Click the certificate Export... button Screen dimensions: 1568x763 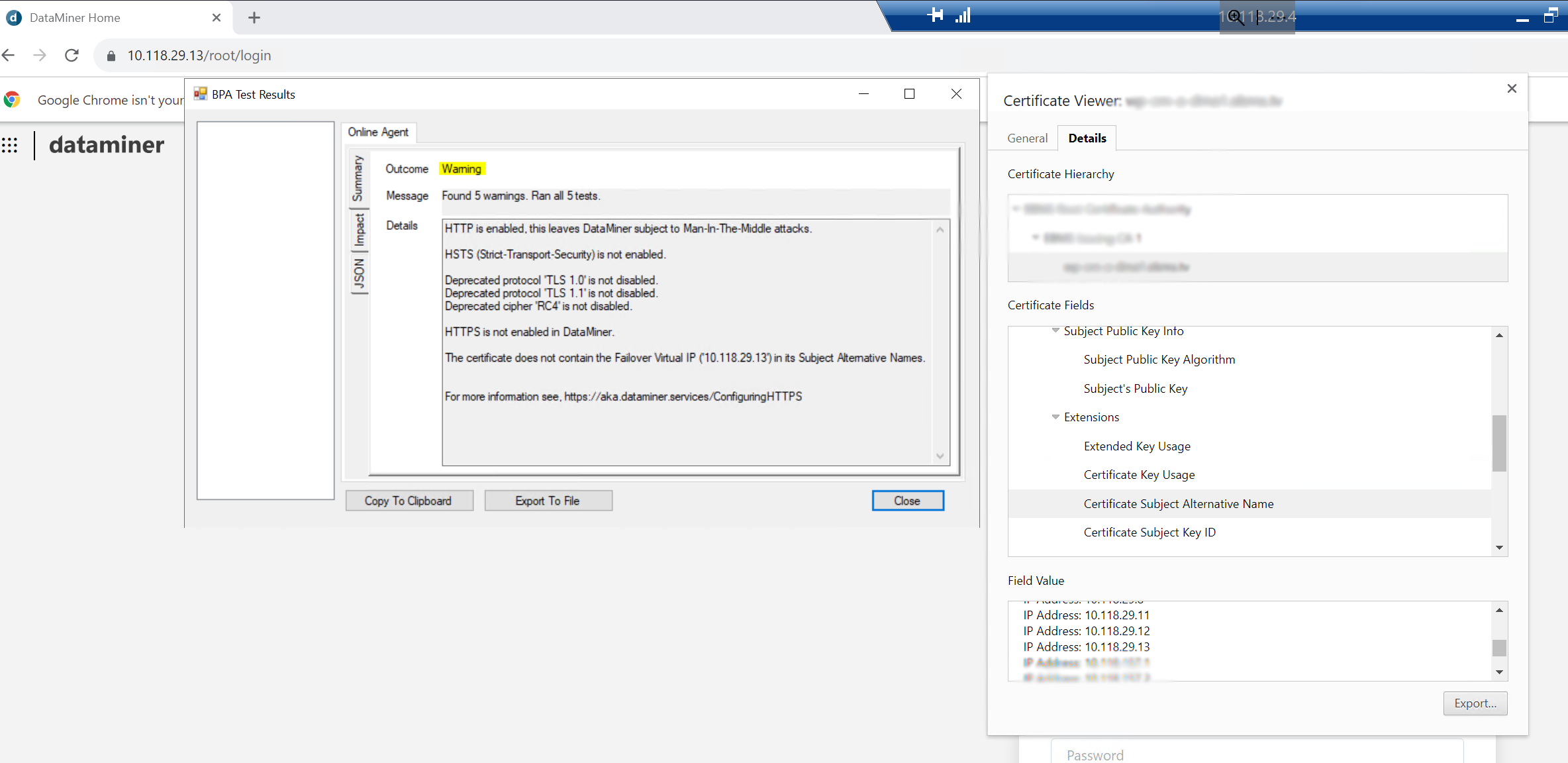click(1475, 703)
